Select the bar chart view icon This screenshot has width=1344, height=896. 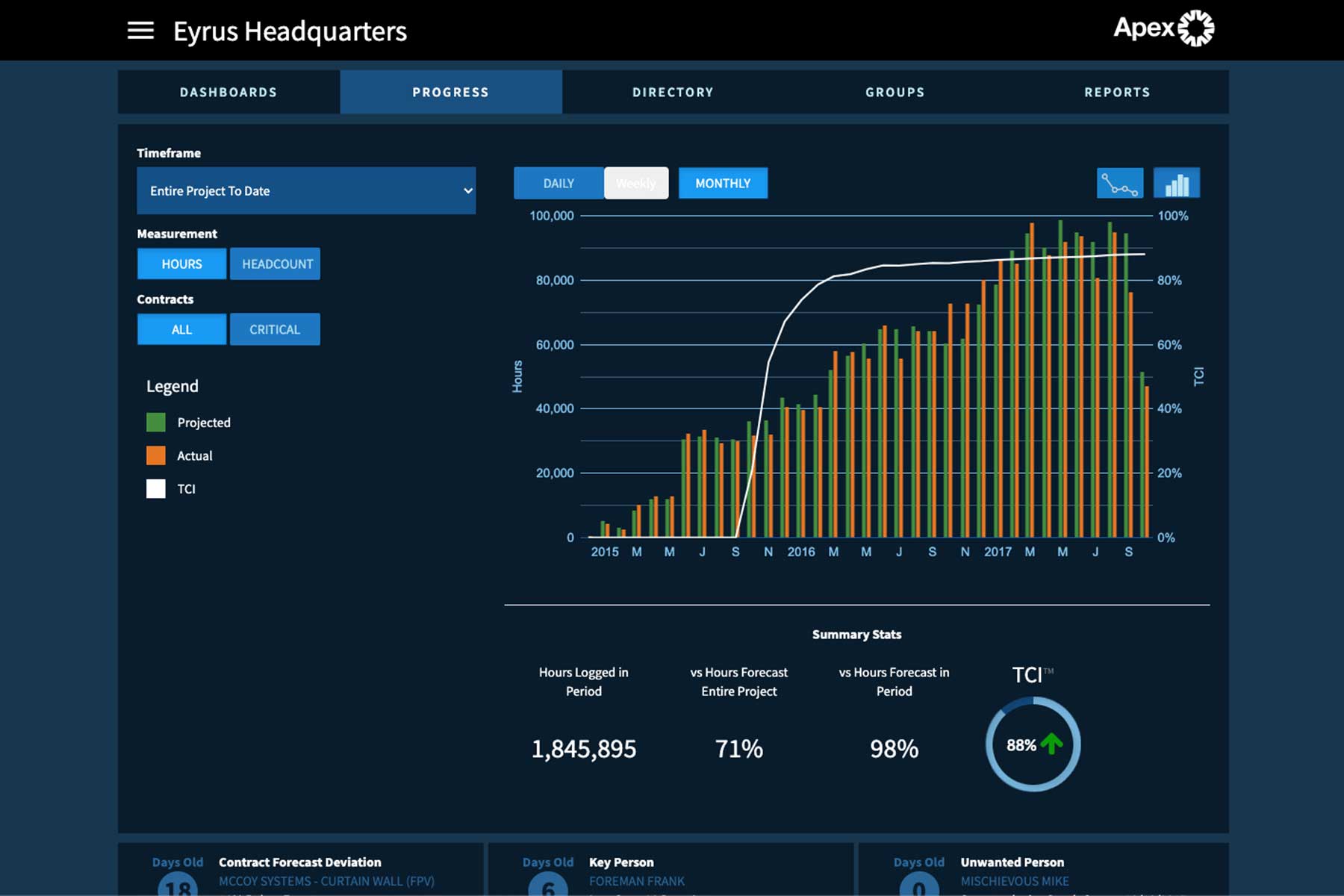[1177, 183]
